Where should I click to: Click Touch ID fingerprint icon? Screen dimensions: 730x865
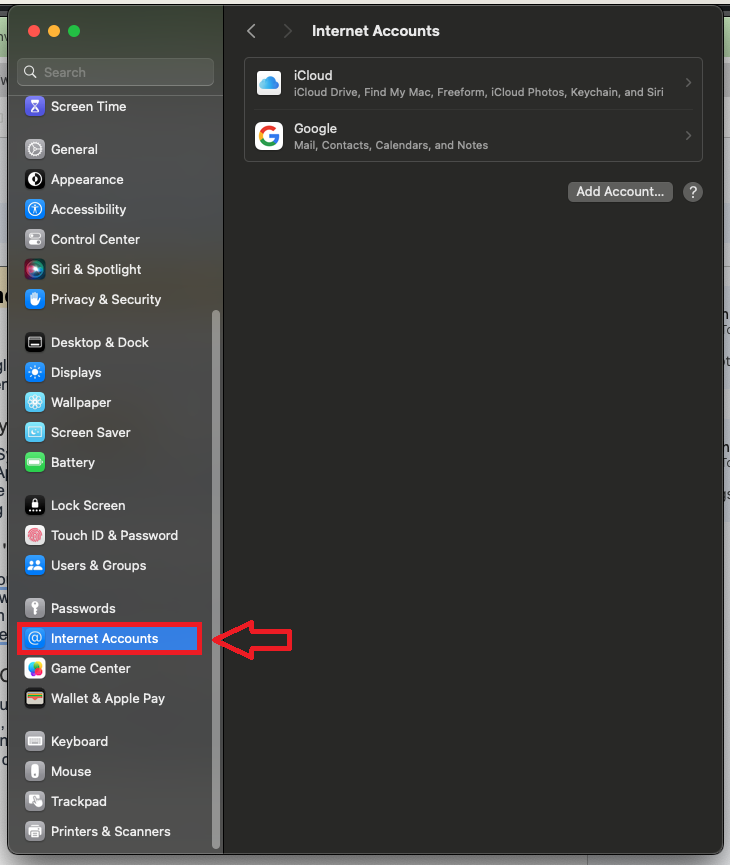tap(35, 535)
